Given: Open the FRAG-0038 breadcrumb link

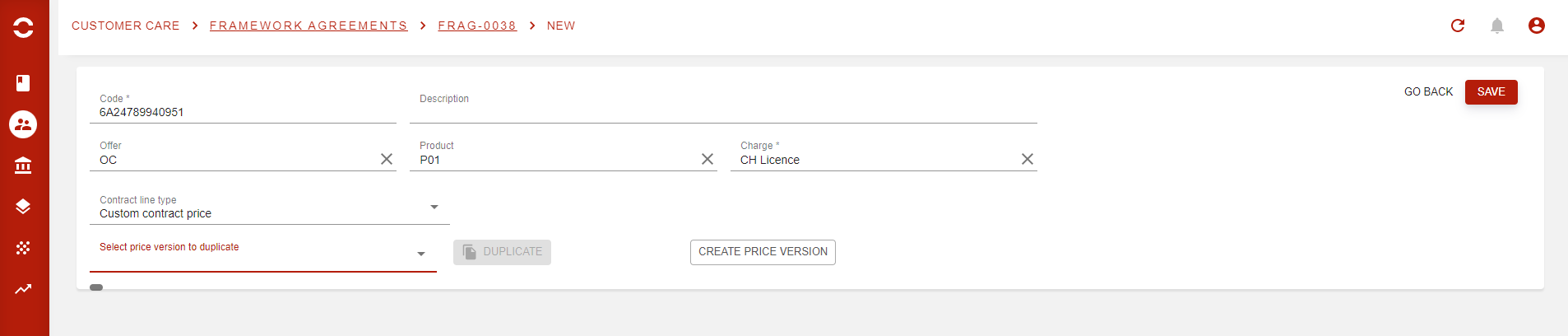Looking at the screenshot, I should (477, 26).
